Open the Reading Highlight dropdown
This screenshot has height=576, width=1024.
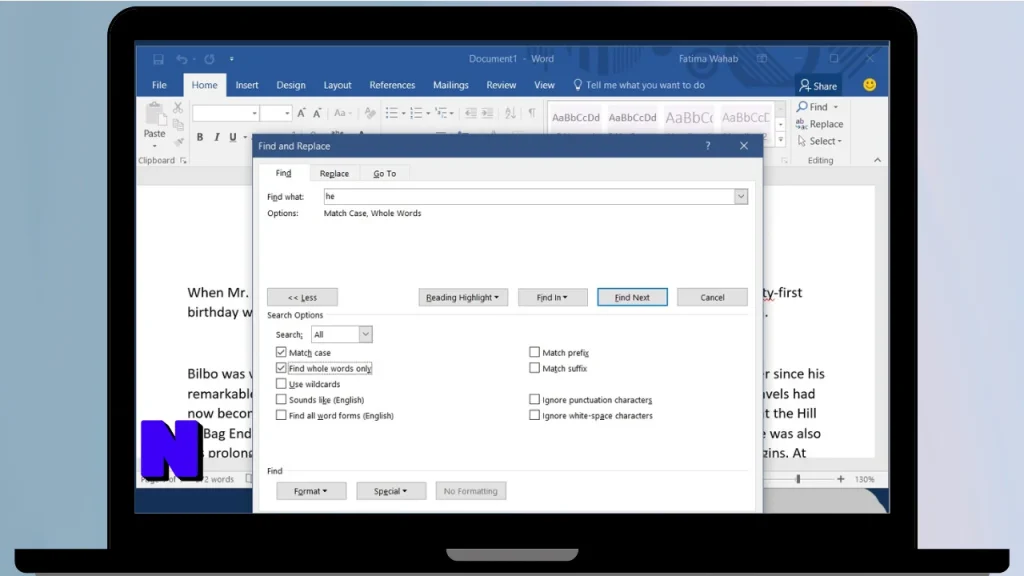462,297
